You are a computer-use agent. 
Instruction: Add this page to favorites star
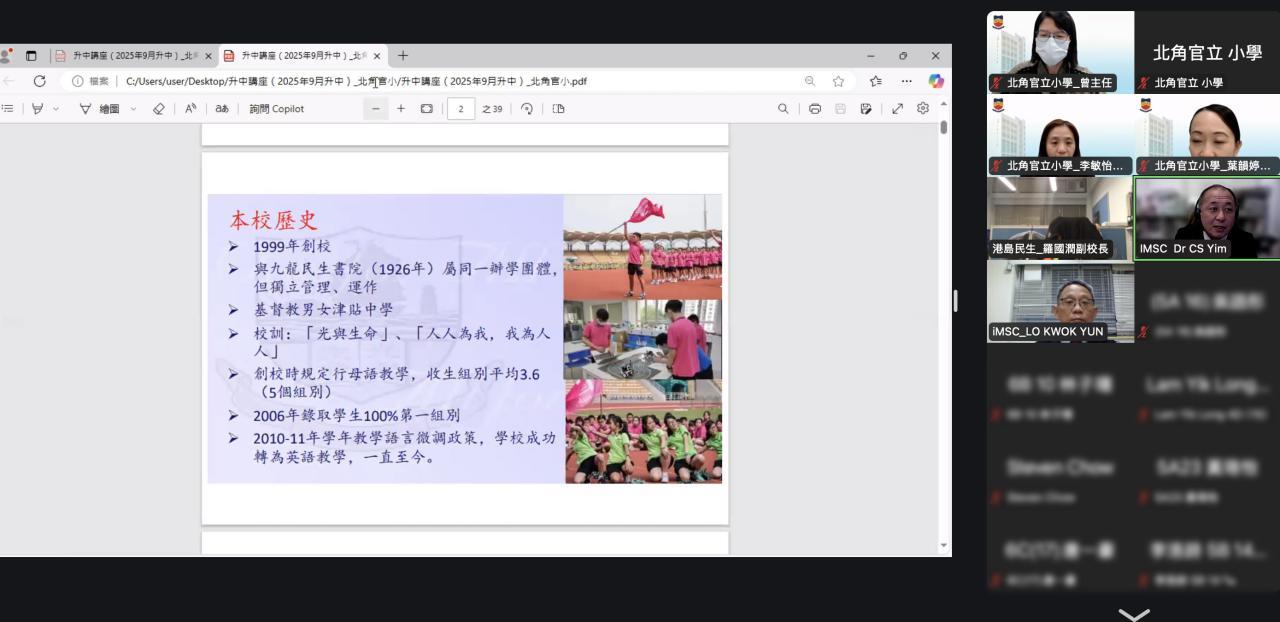pyautogui.click(x=838, y=81)
